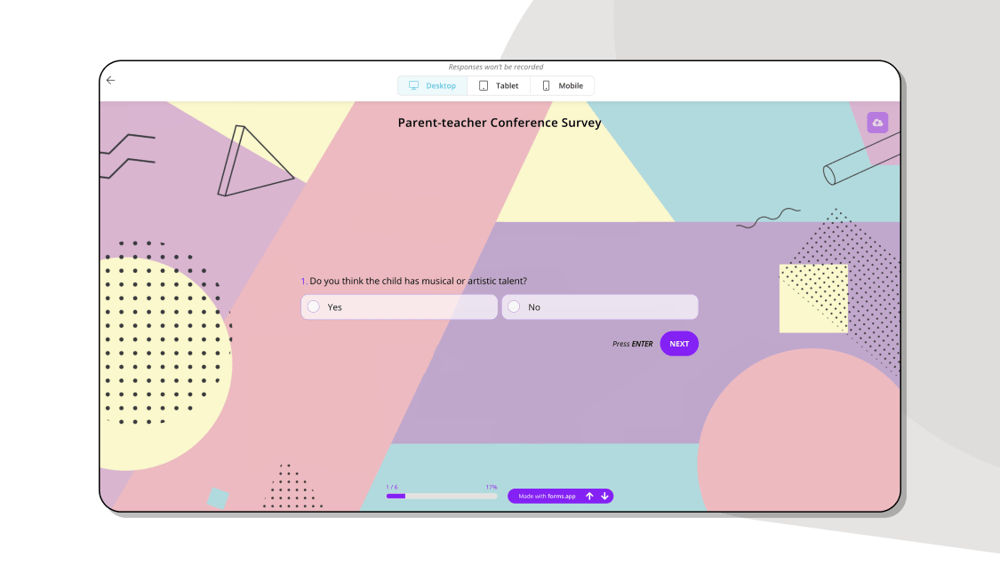Select the Yes radio circle

[314, 307]
